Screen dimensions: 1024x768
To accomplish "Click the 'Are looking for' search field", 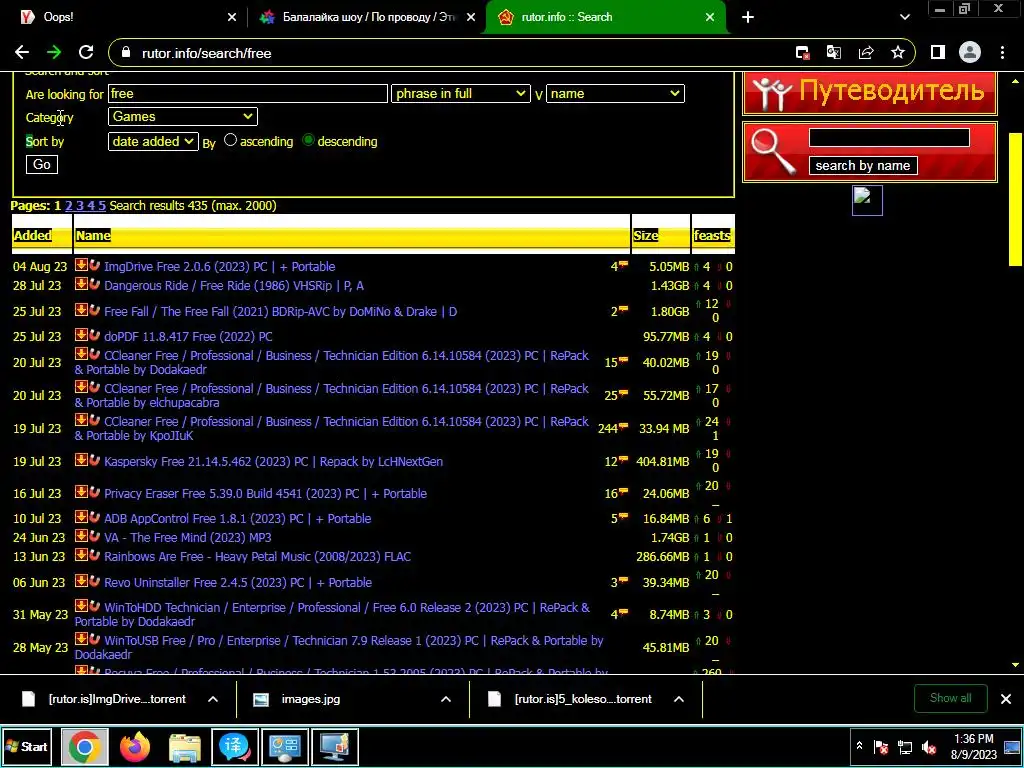I will (x=248, y=93).
